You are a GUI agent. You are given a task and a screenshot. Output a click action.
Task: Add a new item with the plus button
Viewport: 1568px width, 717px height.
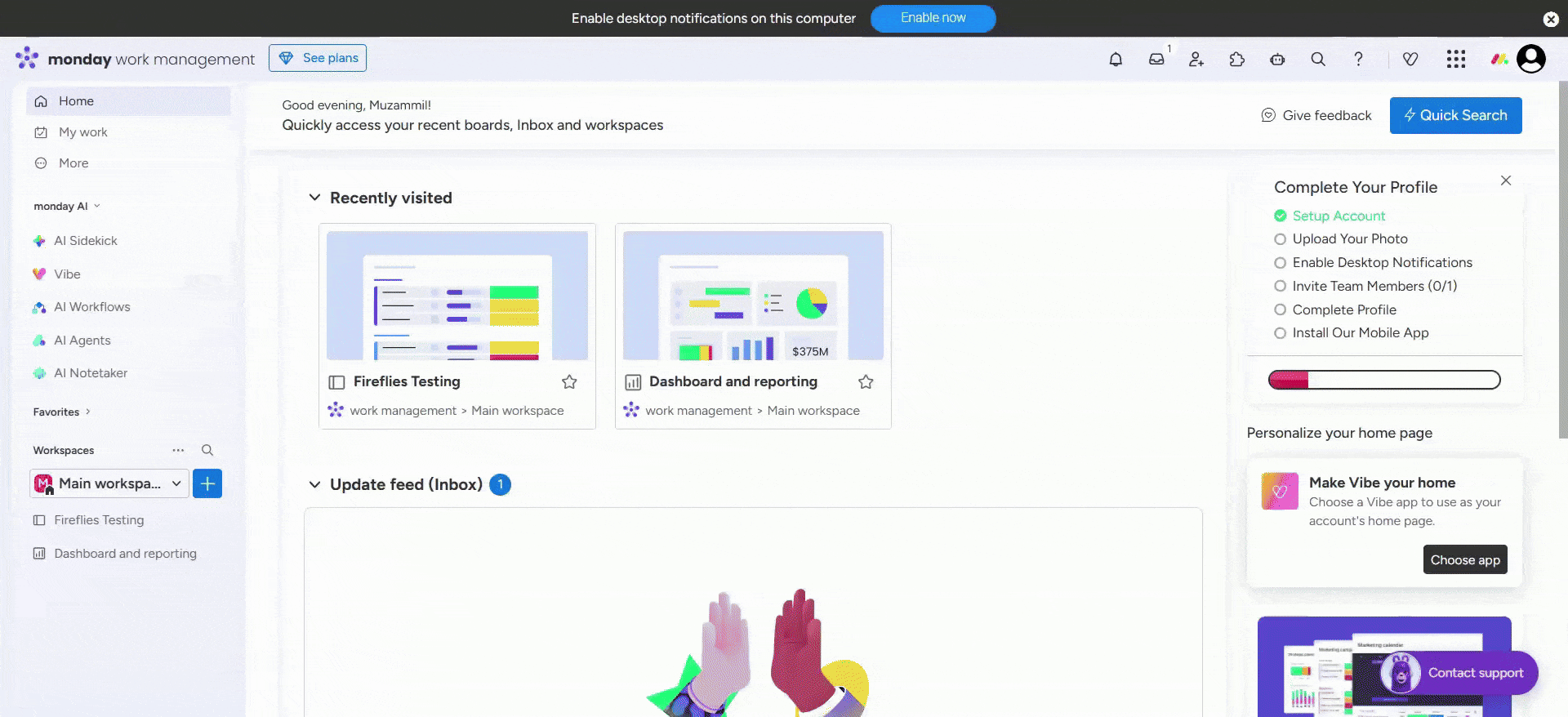207,483
